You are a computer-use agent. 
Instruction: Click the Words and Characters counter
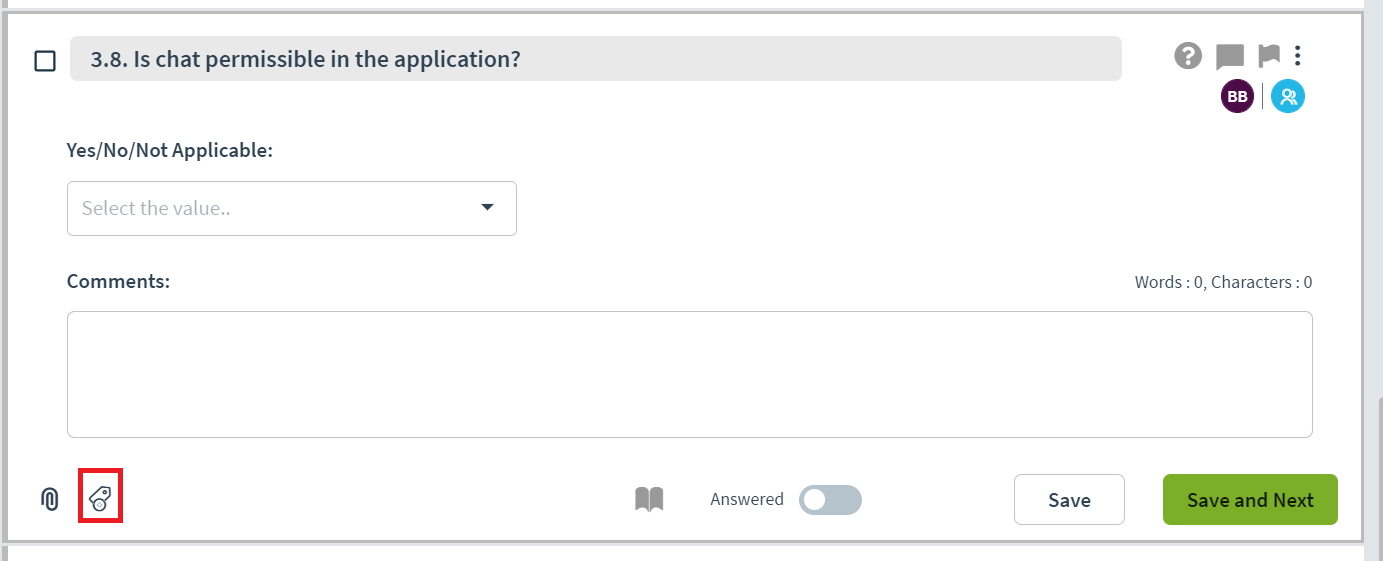pyautogui.click(x=1223, y=282)
